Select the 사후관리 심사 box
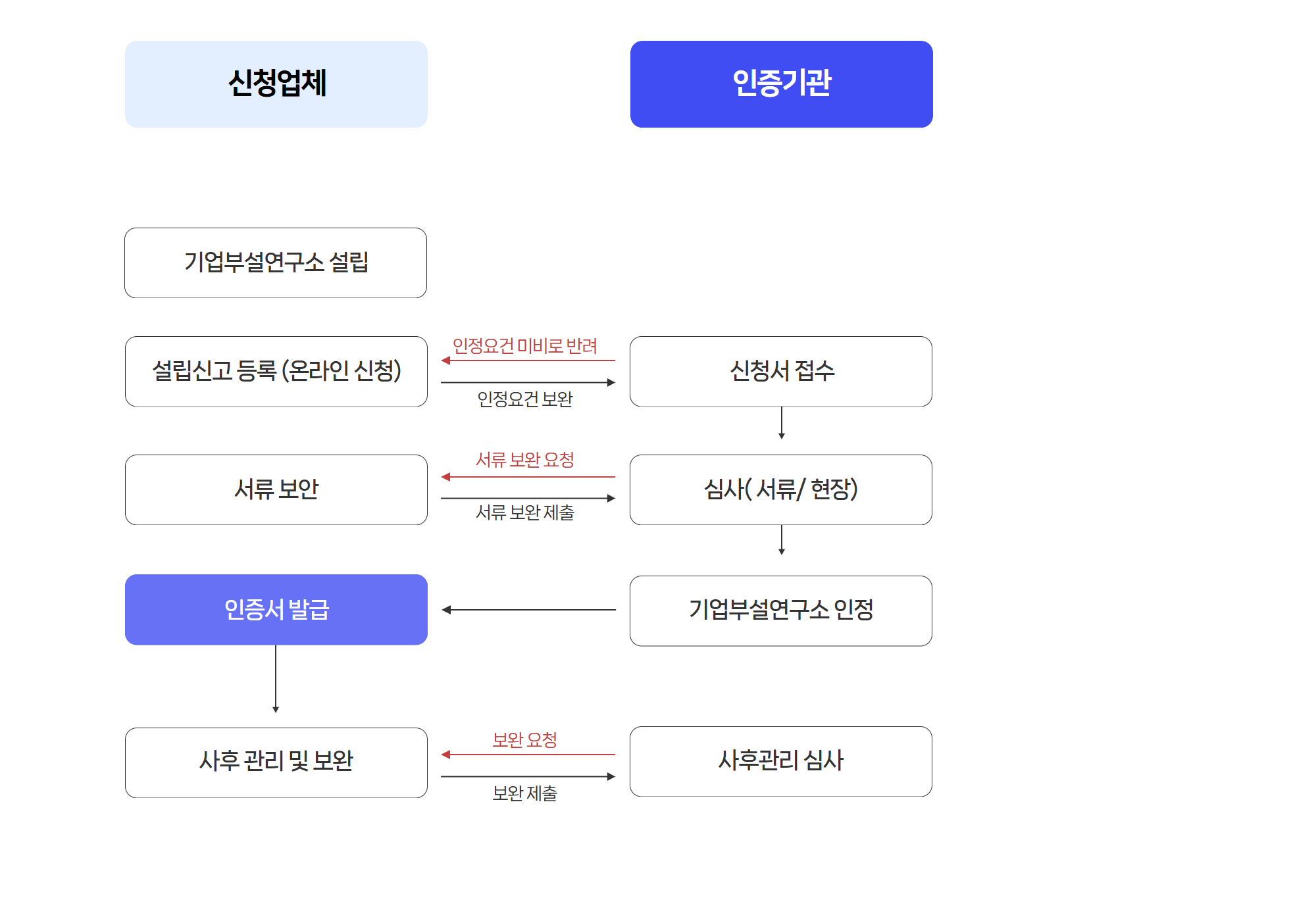Screen dimensions: 1316x921 781,761
